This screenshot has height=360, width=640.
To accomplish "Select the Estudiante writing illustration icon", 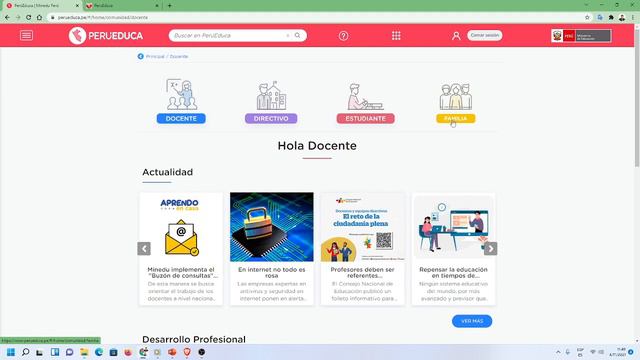I will pos(365,97).
